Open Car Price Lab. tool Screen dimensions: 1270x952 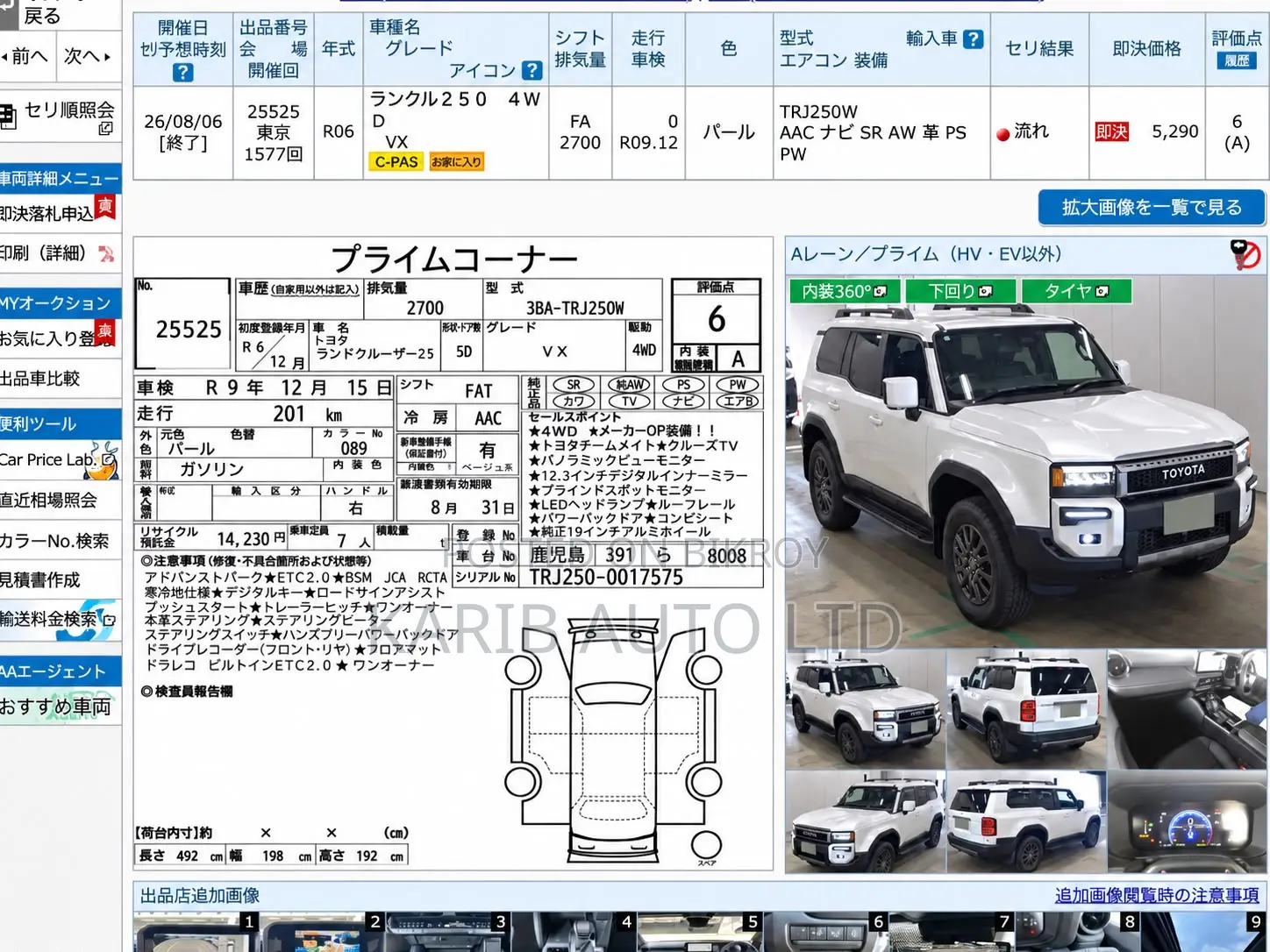(x=47, y=459)
